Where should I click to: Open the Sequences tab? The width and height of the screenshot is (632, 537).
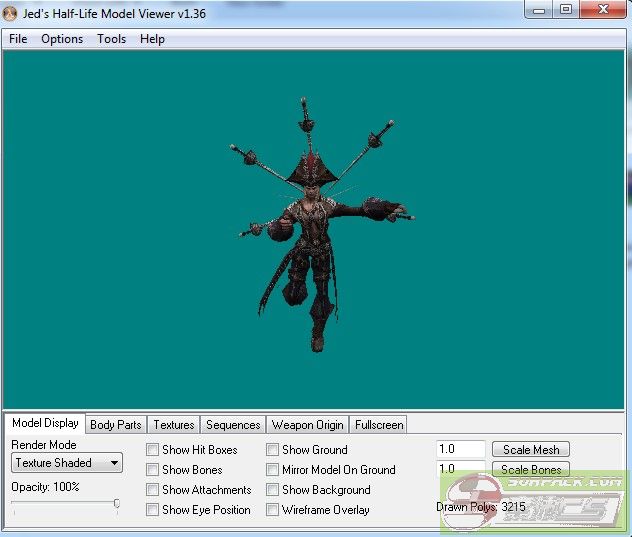(233, 425)
